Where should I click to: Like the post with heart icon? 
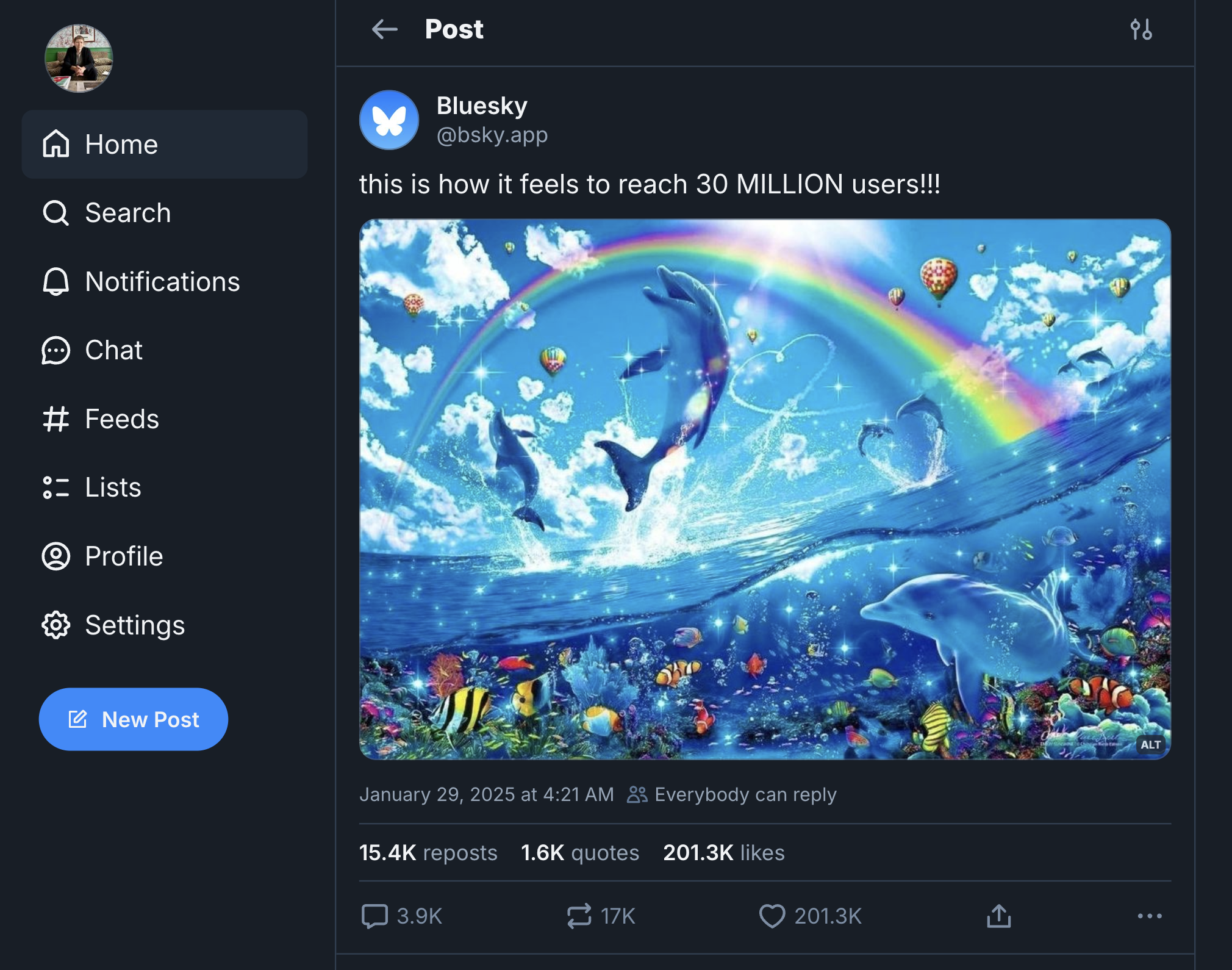772,916
